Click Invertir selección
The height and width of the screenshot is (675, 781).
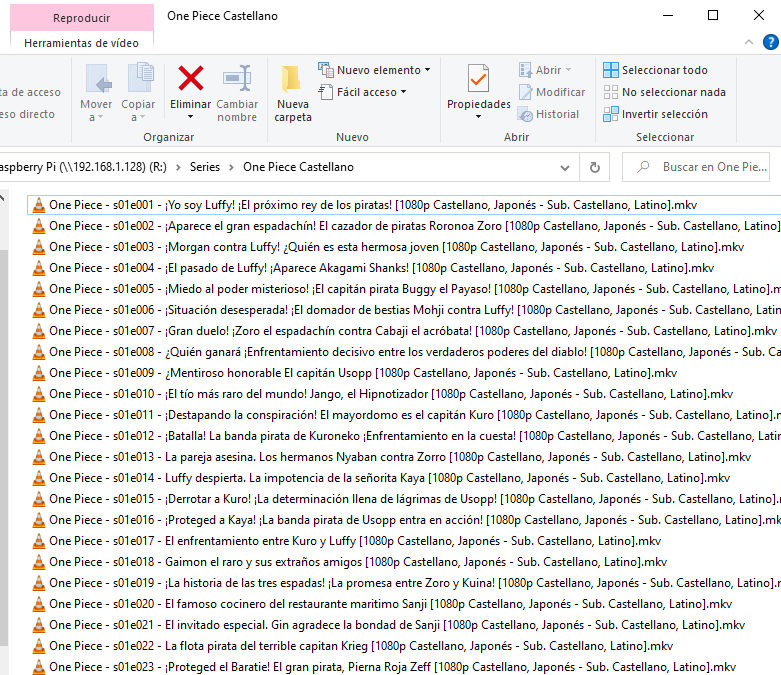655,114
